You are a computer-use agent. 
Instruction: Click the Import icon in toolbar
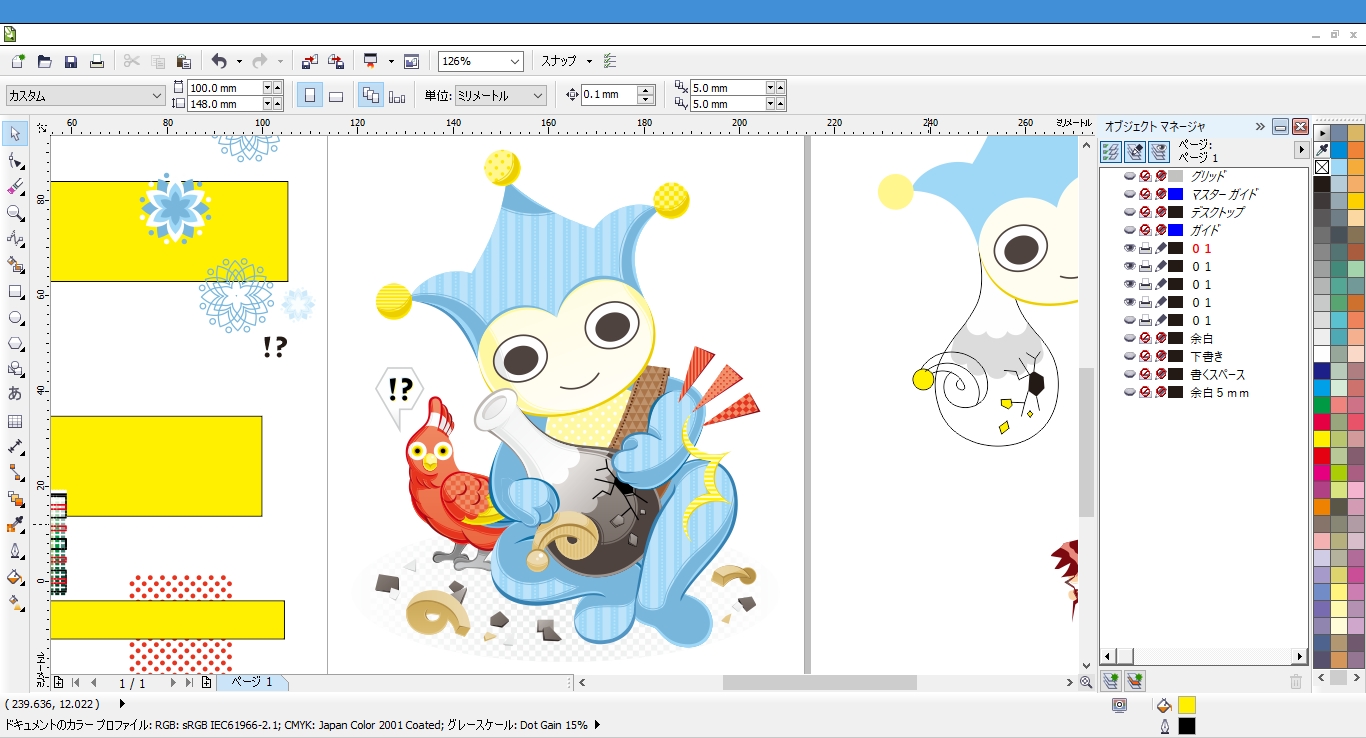click(310, 62)
